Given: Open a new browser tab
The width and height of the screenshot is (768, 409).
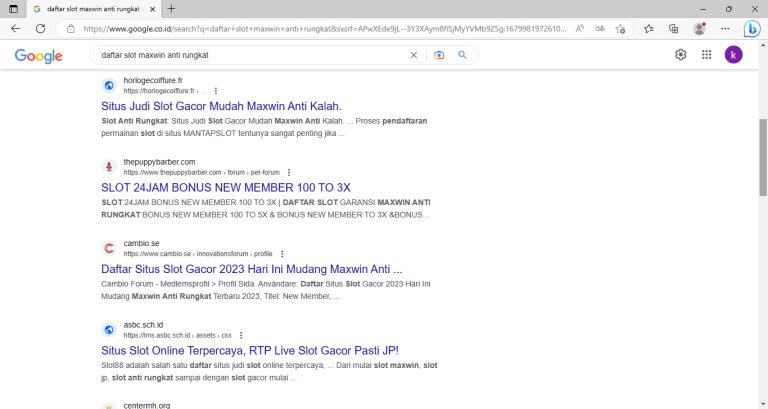Looking at the screenshot, I should point(171,9).
